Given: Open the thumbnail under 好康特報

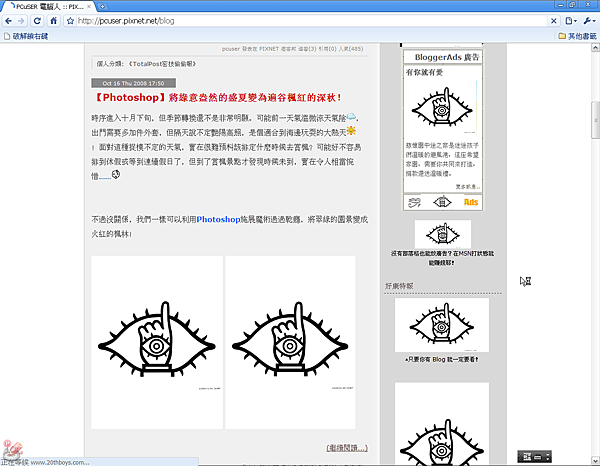Looking at the screenshot, I should click(x=442, y=325).
